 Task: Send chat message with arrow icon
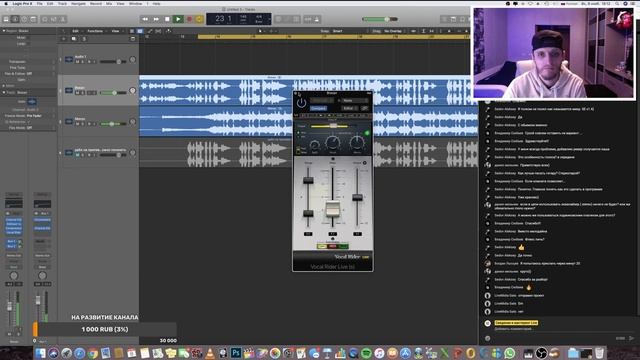click(631, 338)
